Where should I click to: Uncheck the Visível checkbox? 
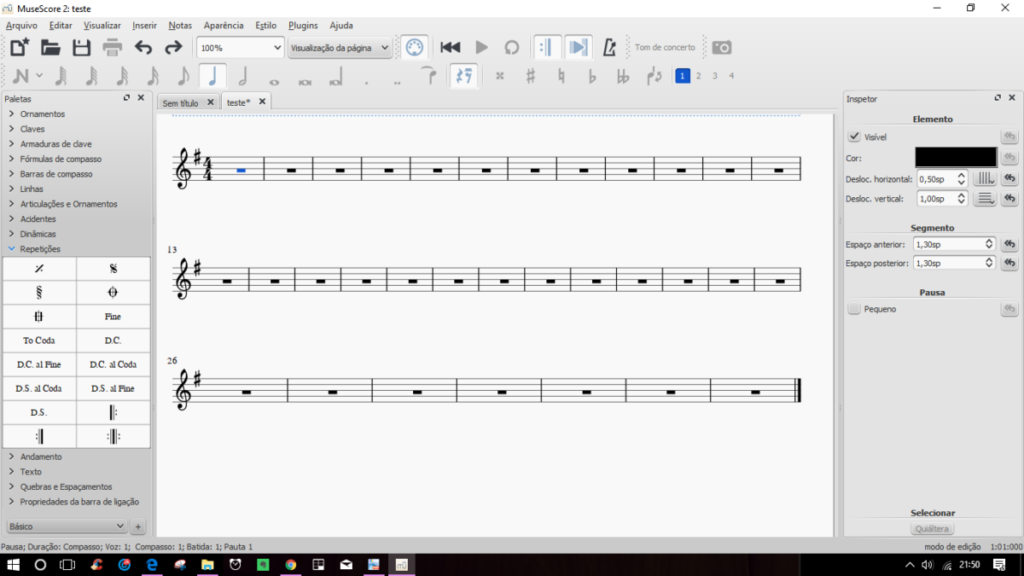point(854,137)
